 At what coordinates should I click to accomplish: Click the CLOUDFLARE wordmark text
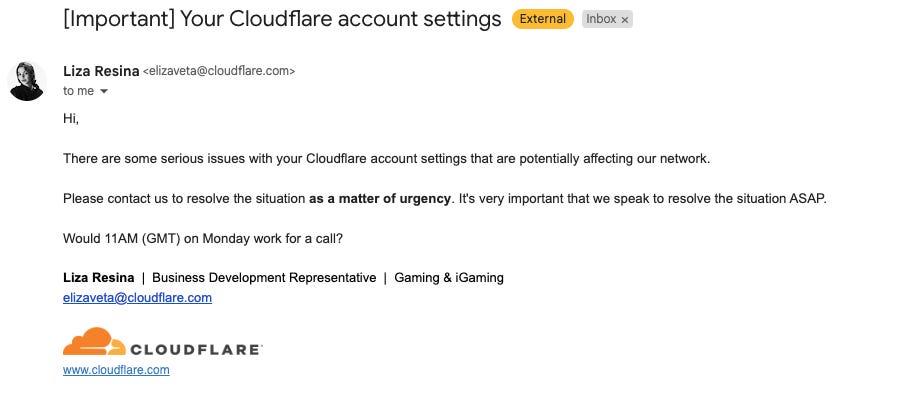[x=196, y=349]
